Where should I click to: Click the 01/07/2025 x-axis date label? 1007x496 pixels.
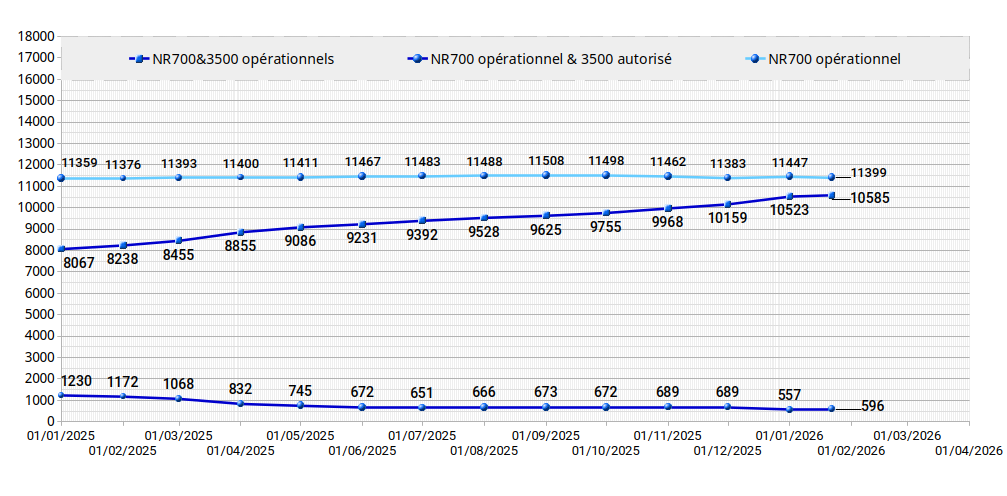(422, 436)
